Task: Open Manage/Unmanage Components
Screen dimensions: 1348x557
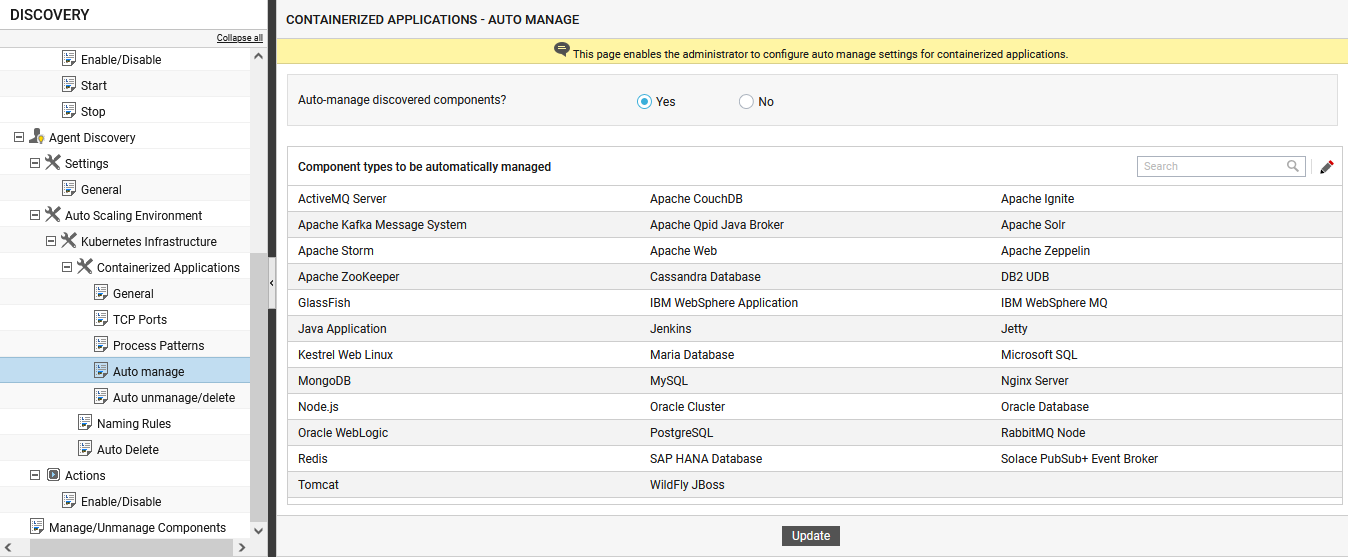Action: pyautogui.click(x=137, y=528)
